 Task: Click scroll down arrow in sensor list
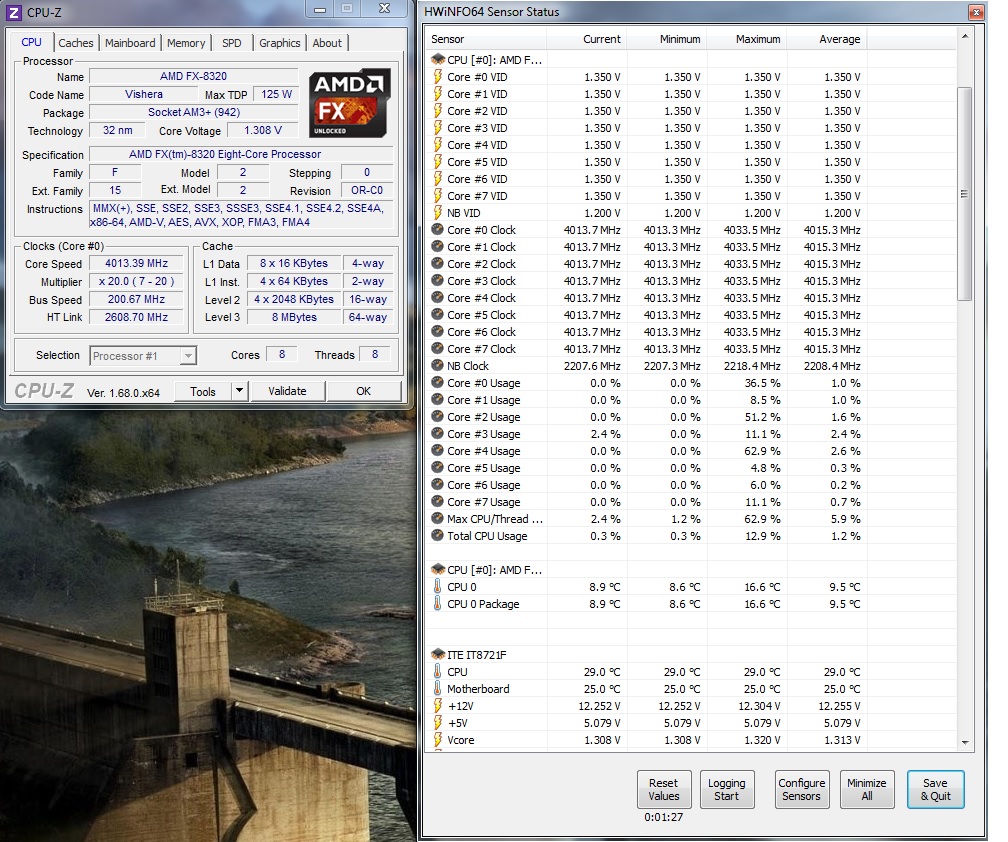pos(964,742)
